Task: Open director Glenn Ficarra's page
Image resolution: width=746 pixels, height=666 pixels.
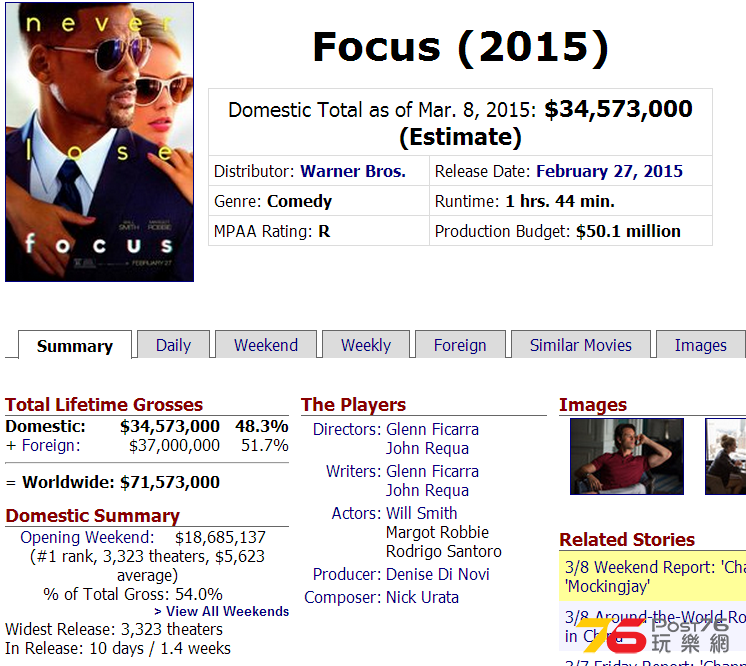Action: coord(432,429)
